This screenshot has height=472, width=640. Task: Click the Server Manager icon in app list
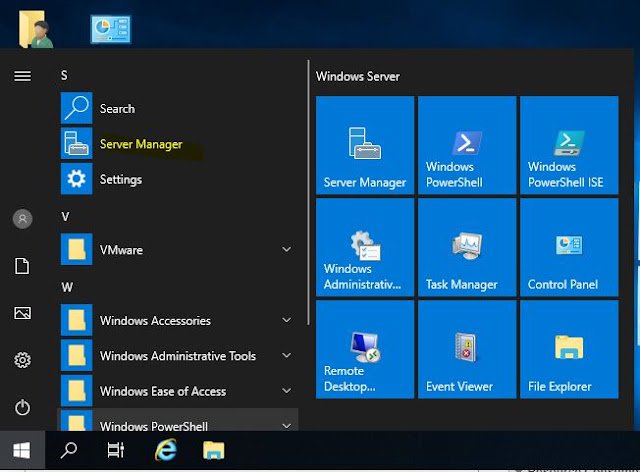pyautogui.click(x=76, y=143)
